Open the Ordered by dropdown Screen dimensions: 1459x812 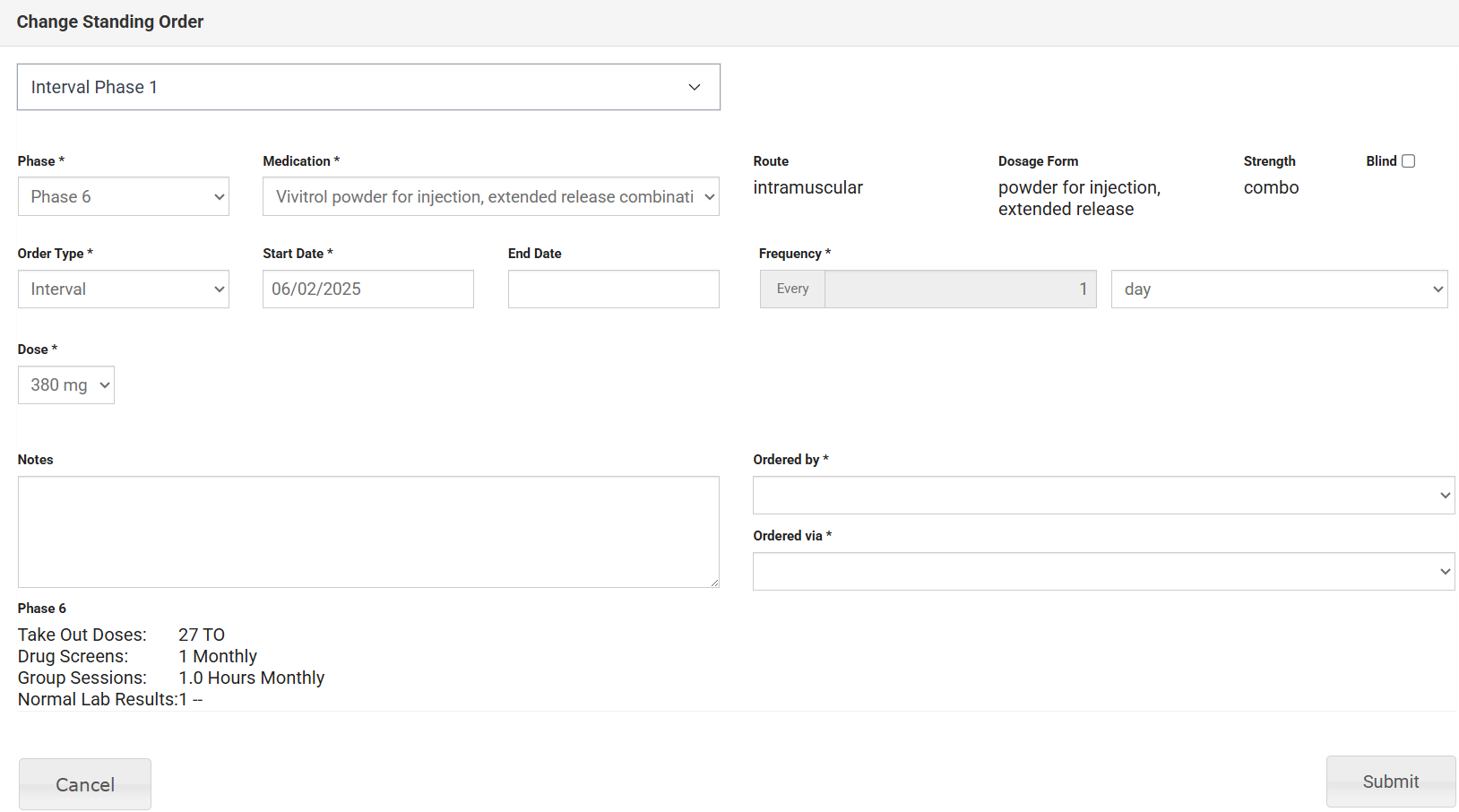point(1102,496)
